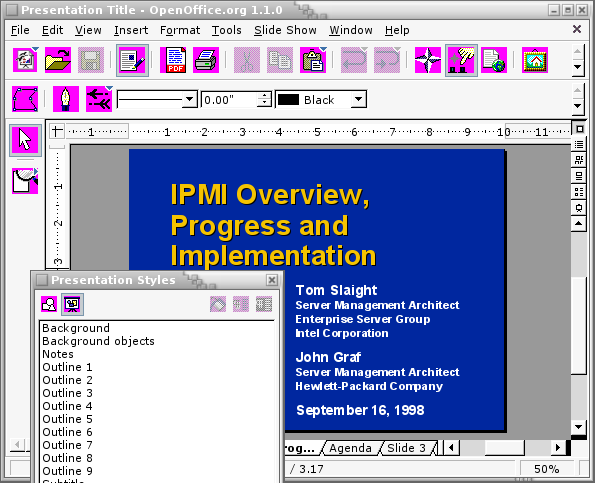595x483 pixels.
Task: Click vertical scrollbar down arrow
Action: pyautogui.click(x=578, y=427)
